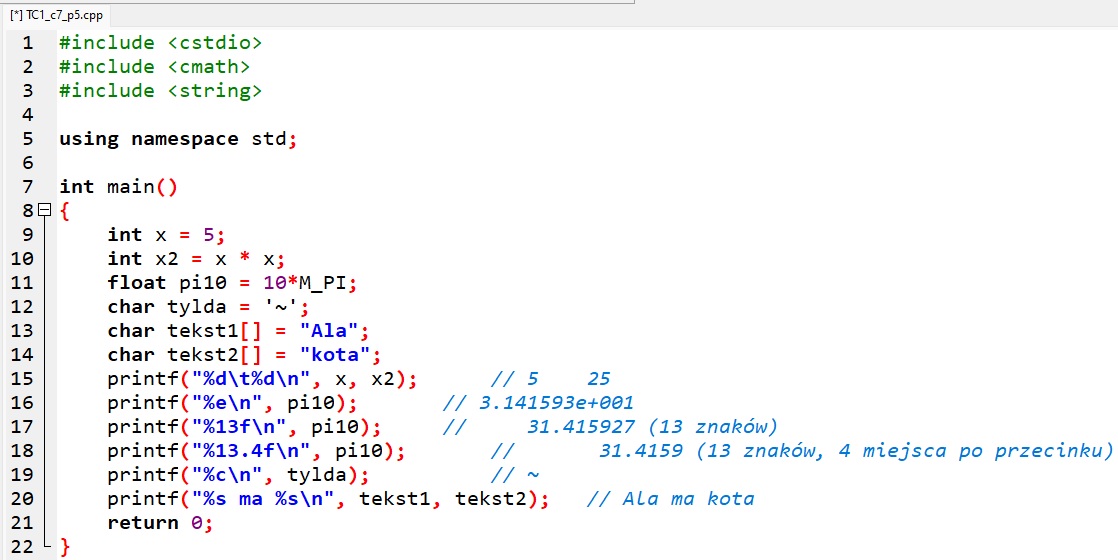Place cursor on #include <cmath> line
1118x560 pixels.
[x=155, y=67]
